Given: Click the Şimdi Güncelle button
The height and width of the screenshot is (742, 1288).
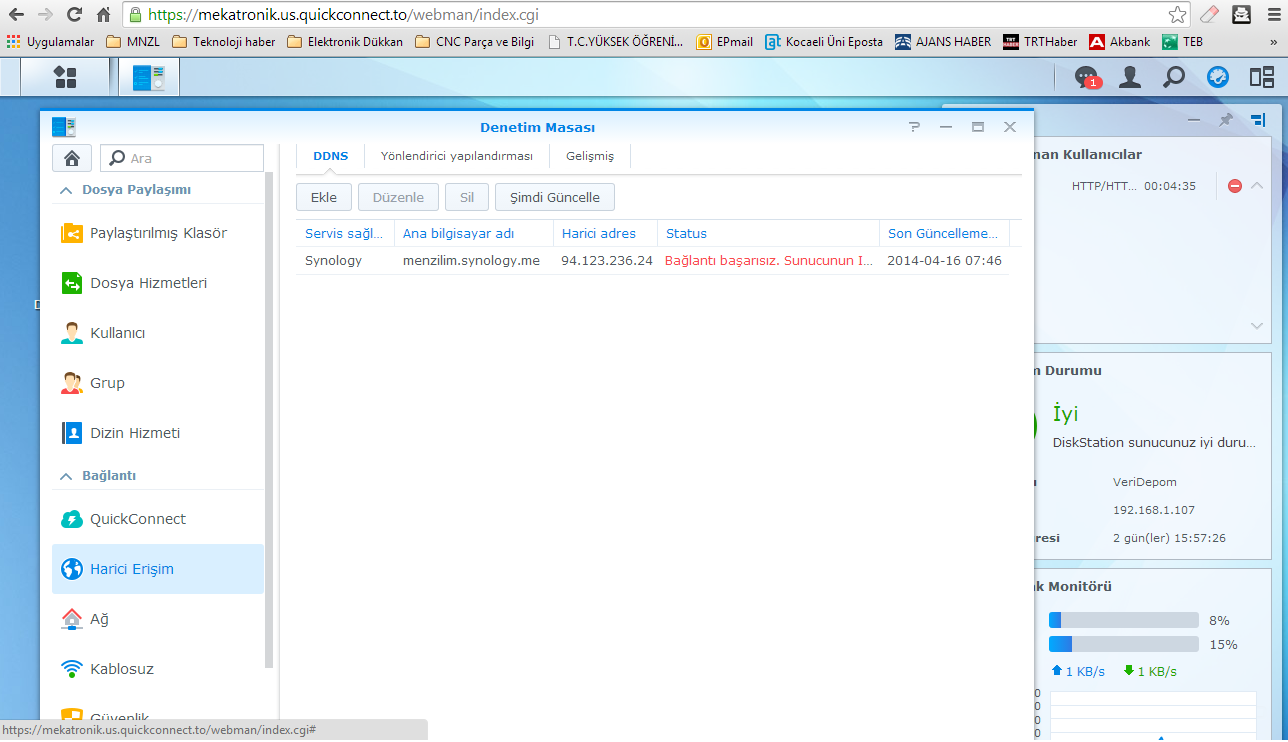Looking at the screenshot, I should point(555,197).
